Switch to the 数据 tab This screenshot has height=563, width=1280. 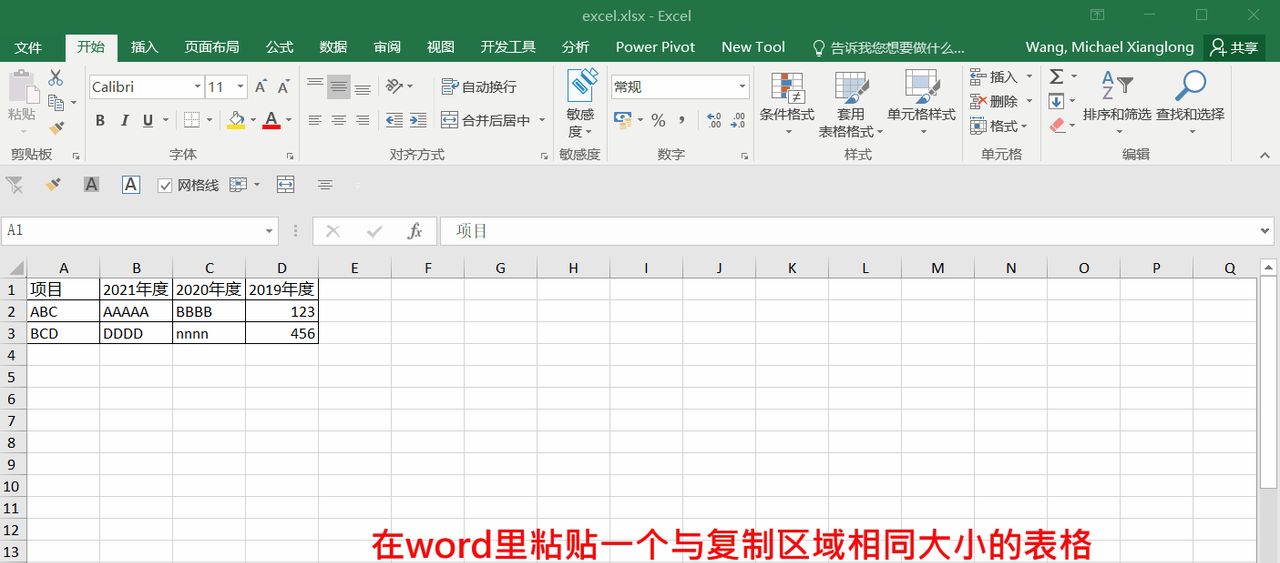tap(334, 47)
